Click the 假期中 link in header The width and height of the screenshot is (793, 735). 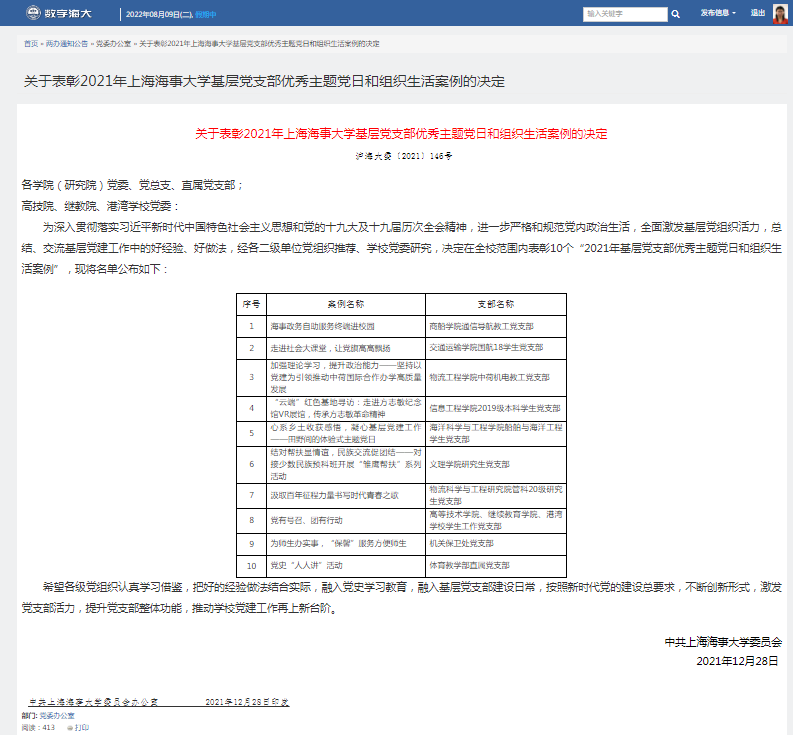click(x=205, y=15)
